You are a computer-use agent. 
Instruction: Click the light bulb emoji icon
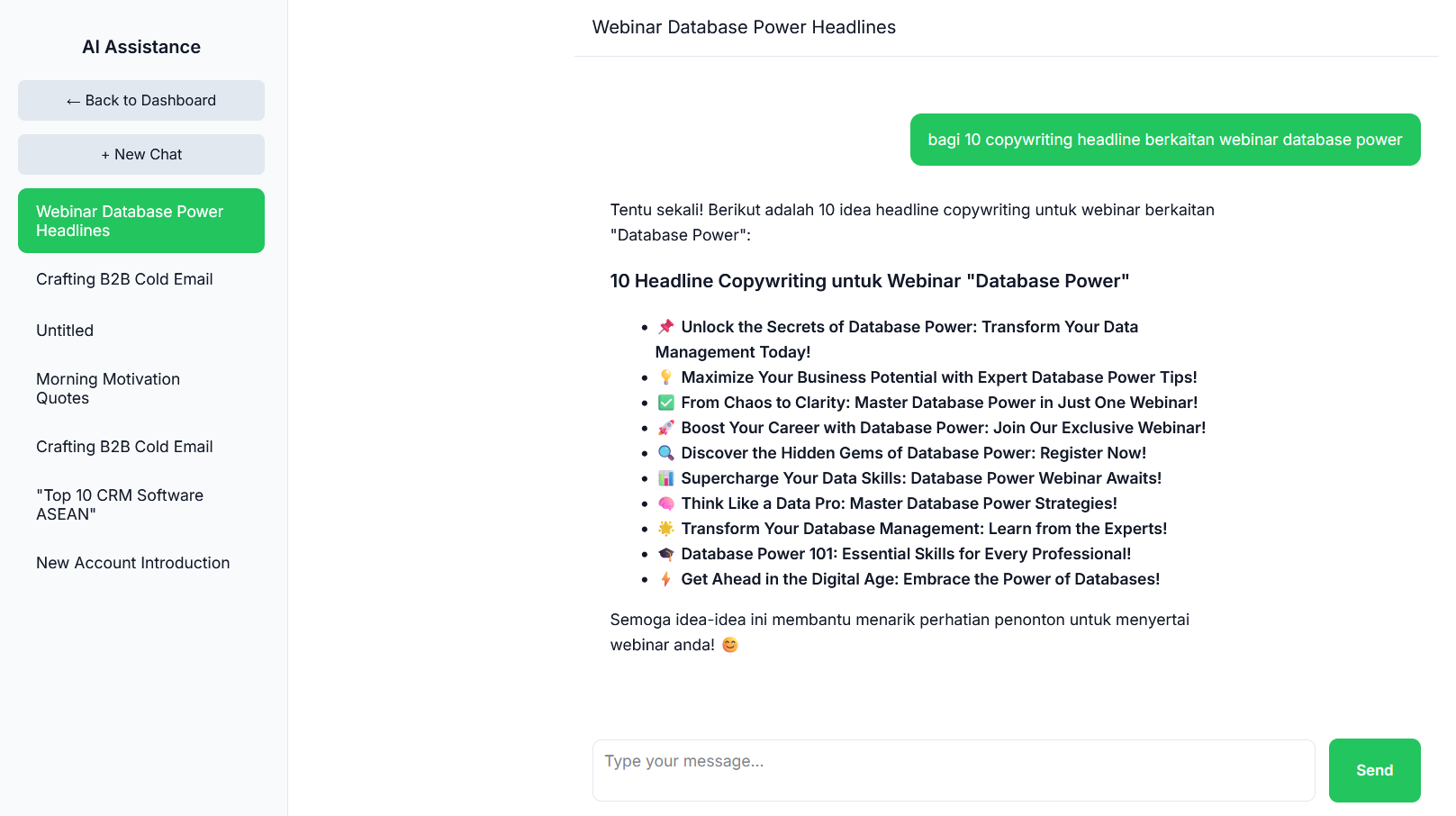point(666,377)
